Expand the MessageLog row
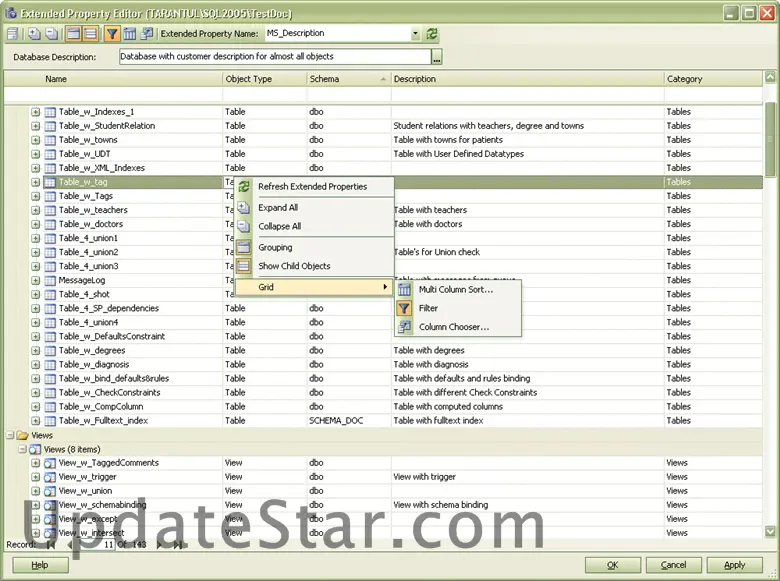This screenshot has height=581, width=780. point(35,281)
